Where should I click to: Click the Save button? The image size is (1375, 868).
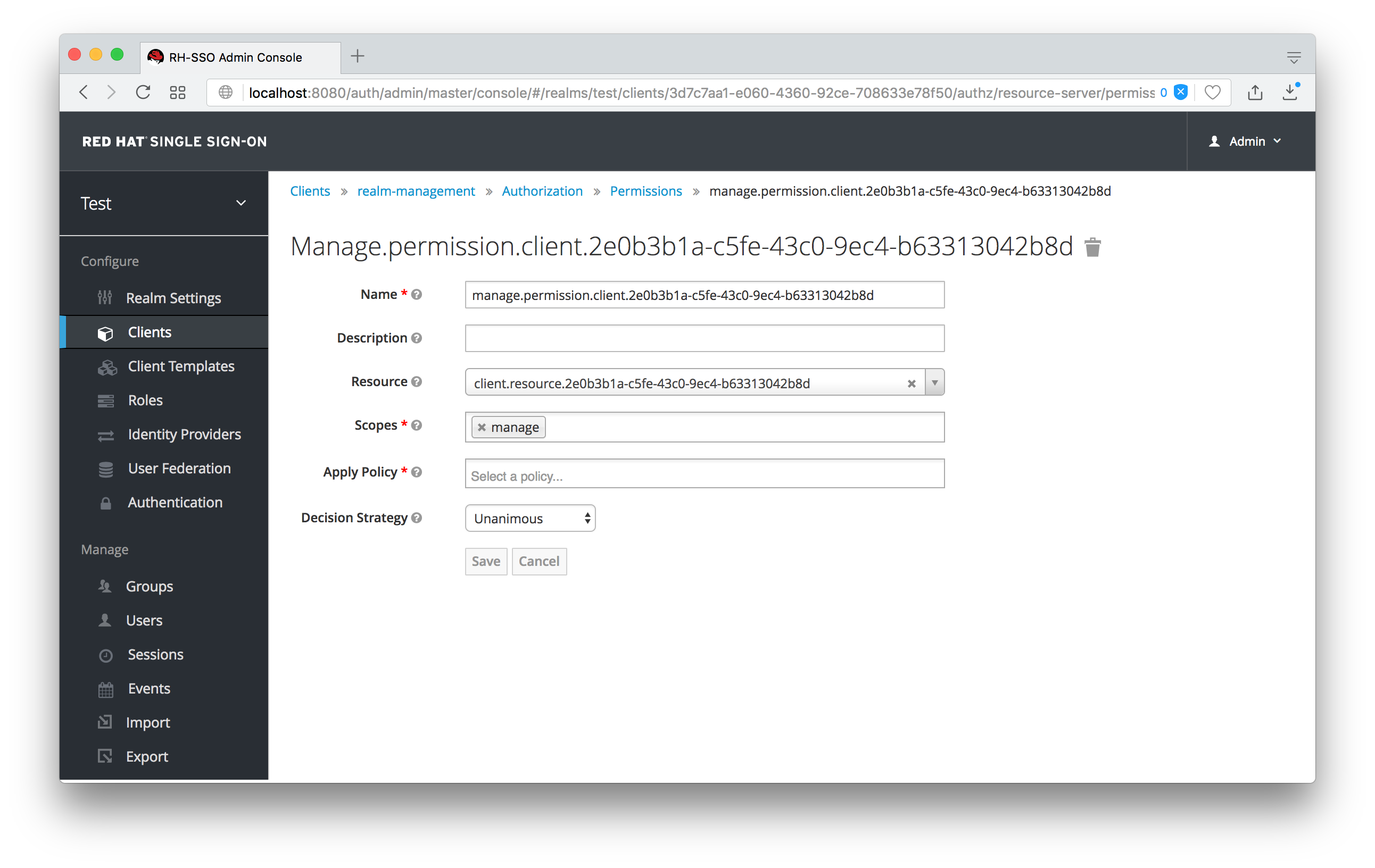click(x=485, y=561)
